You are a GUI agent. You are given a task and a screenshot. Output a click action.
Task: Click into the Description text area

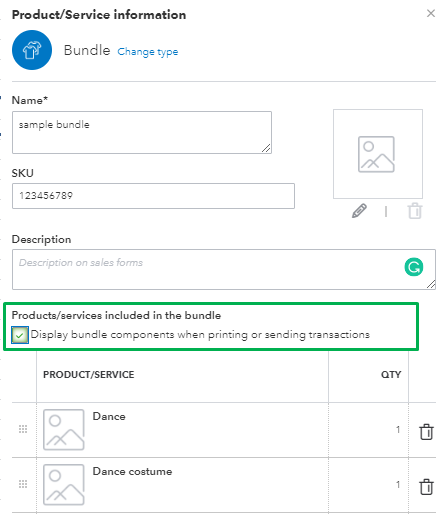point(224,269)
